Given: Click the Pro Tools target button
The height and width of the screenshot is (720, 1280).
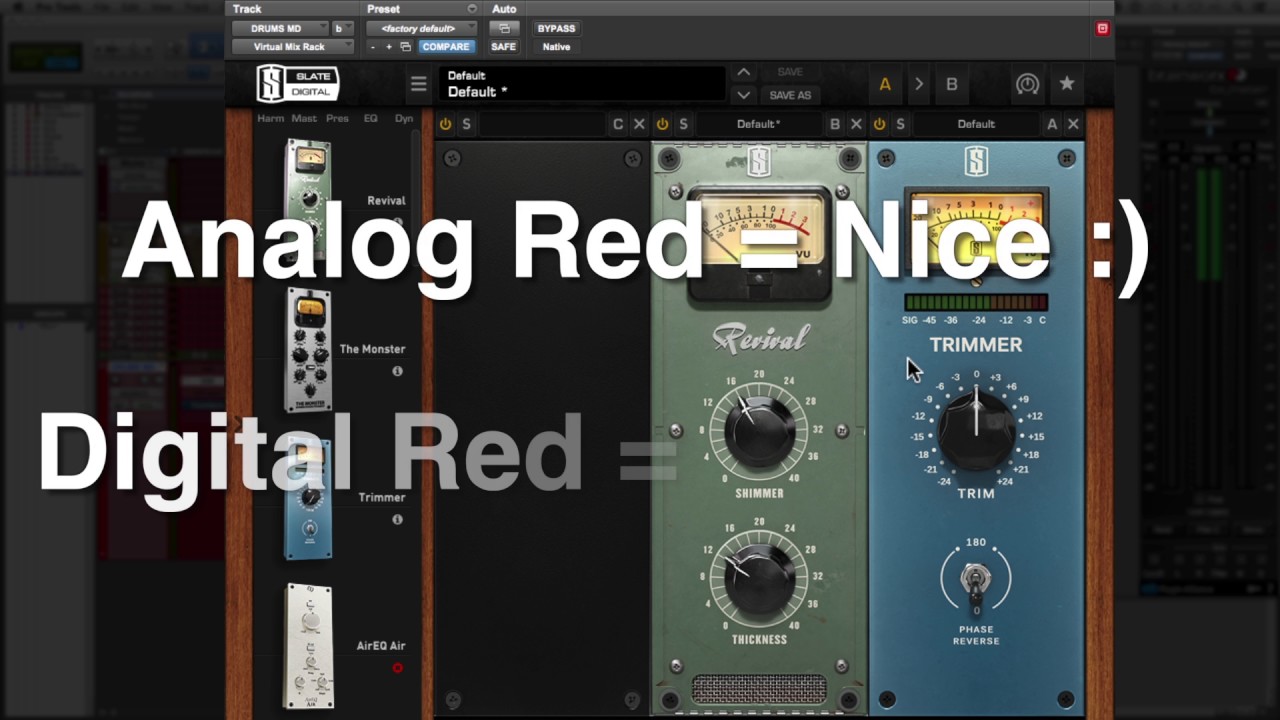Looking at the screenshot, I should click(1103, 28).
